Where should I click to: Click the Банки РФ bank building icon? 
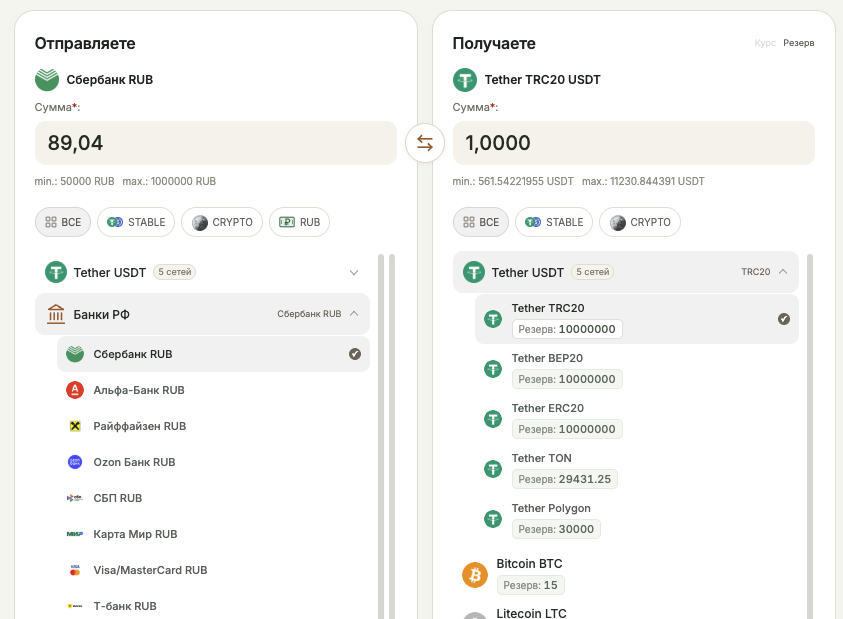point(56,314)
